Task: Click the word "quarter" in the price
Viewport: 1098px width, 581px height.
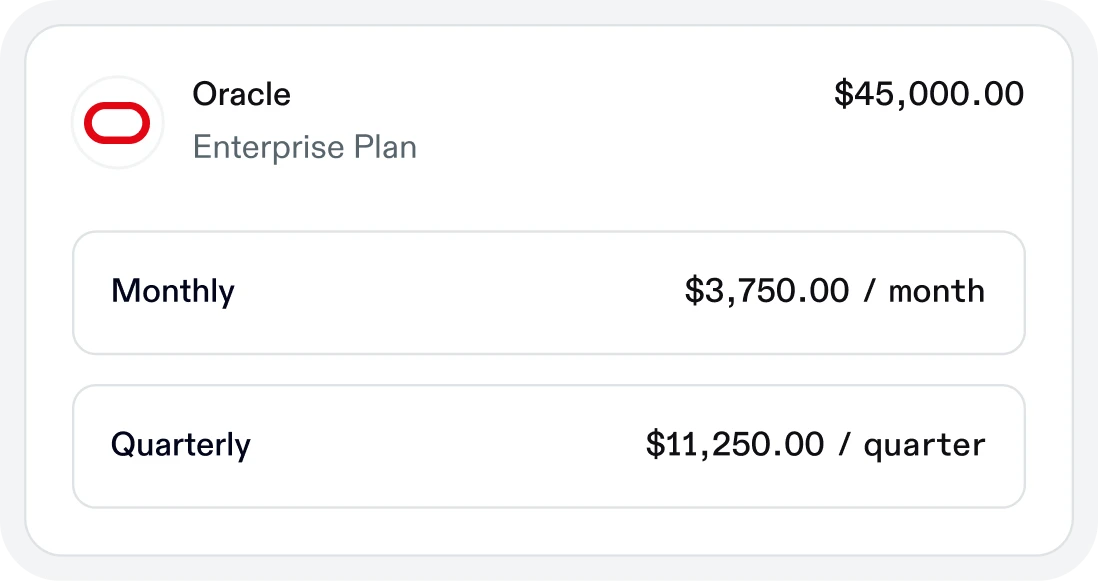Action: (925, 445)
